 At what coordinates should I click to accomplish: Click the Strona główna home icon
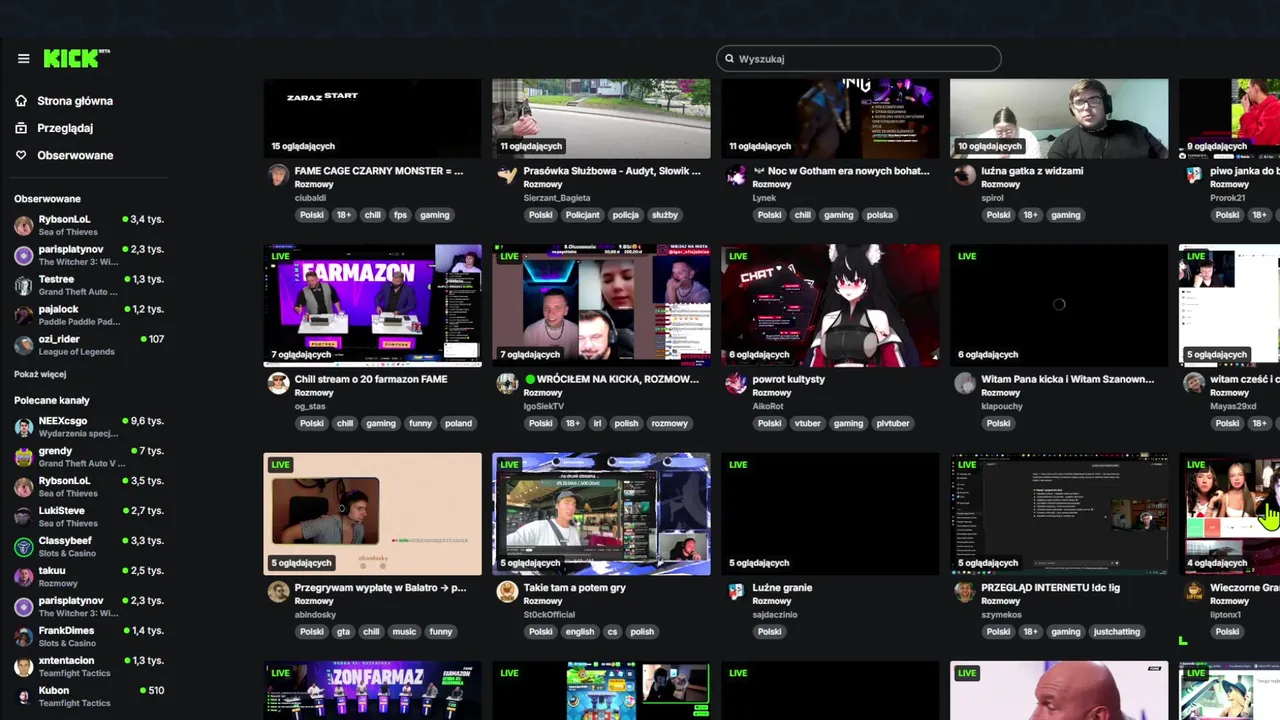coord(21,101)
